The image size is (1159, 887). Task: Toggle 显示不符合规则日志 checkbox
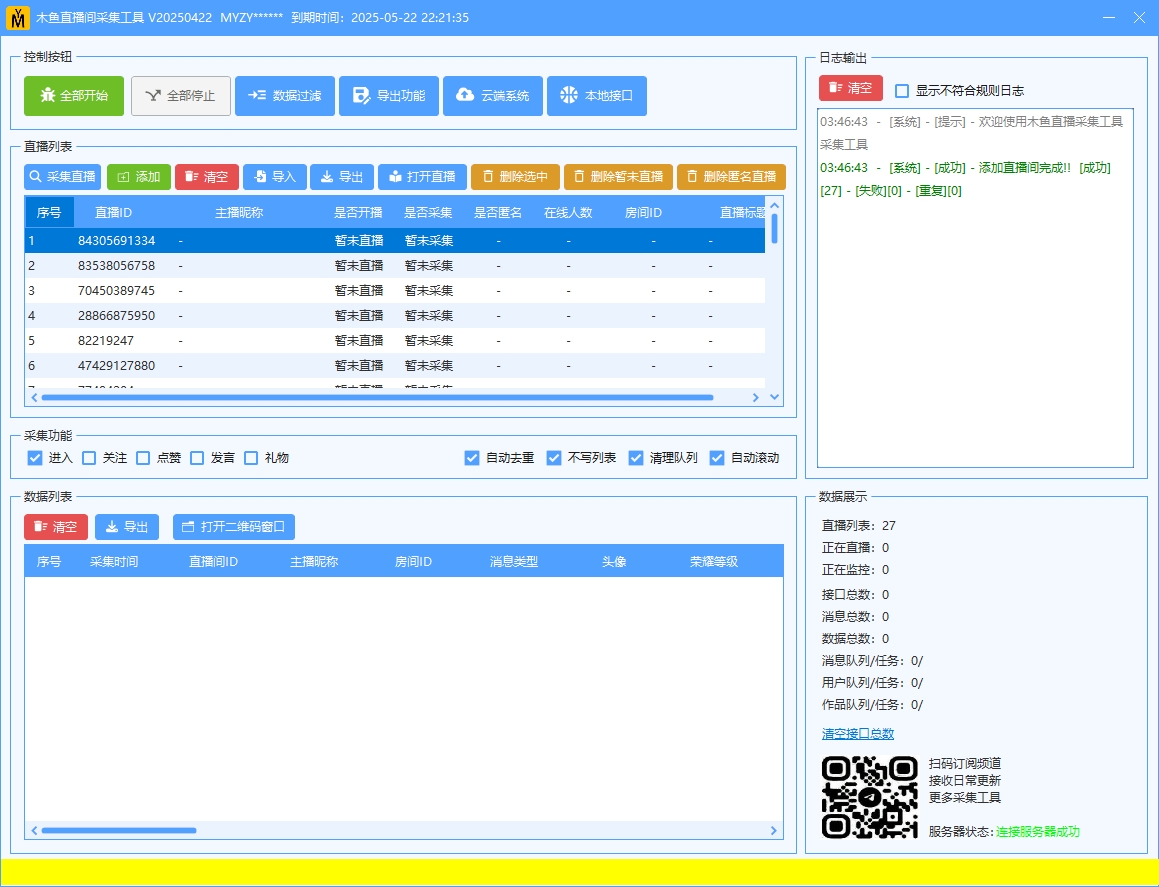click(902, 90)
